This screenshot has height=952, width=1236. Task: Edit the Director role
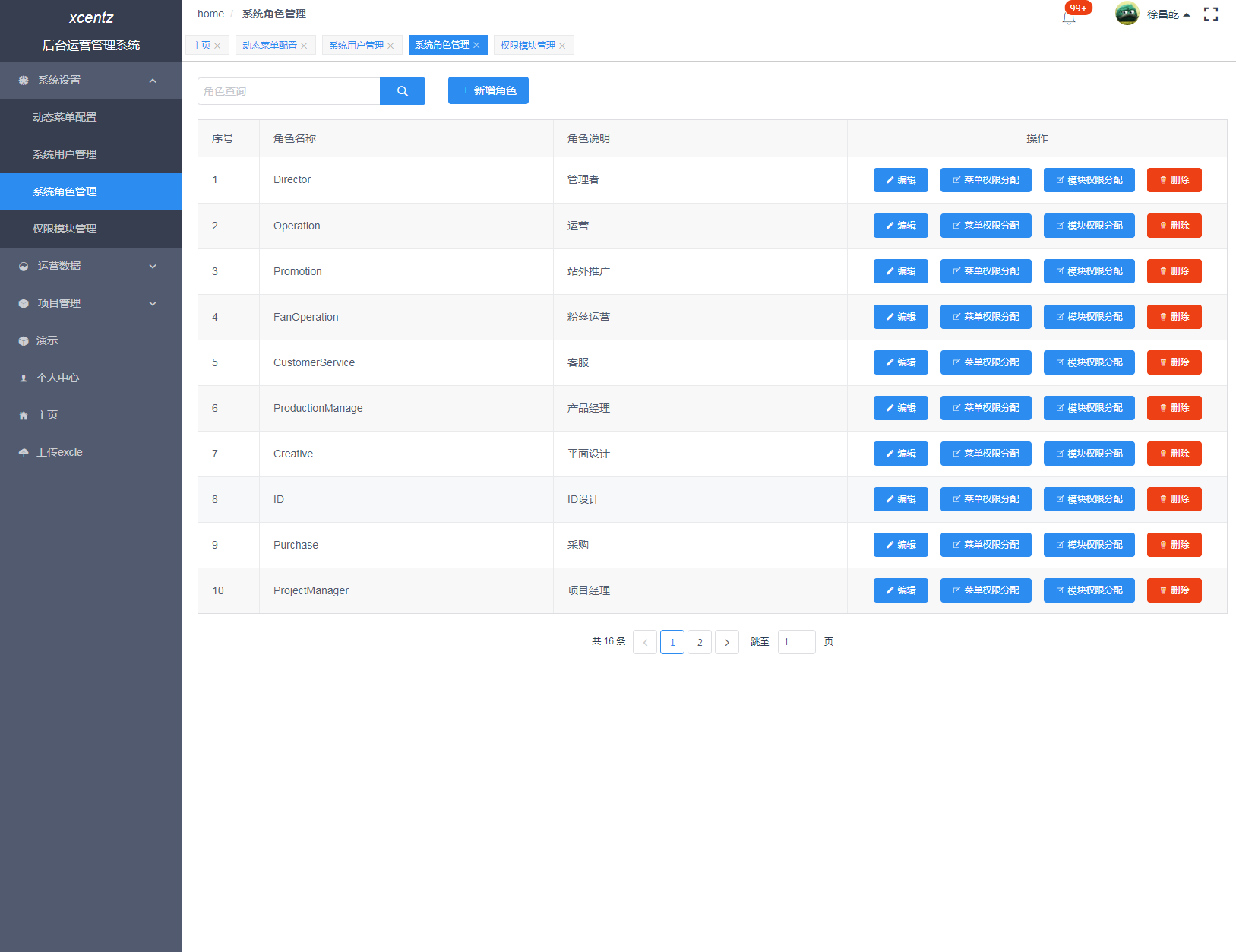click(901, 180)
